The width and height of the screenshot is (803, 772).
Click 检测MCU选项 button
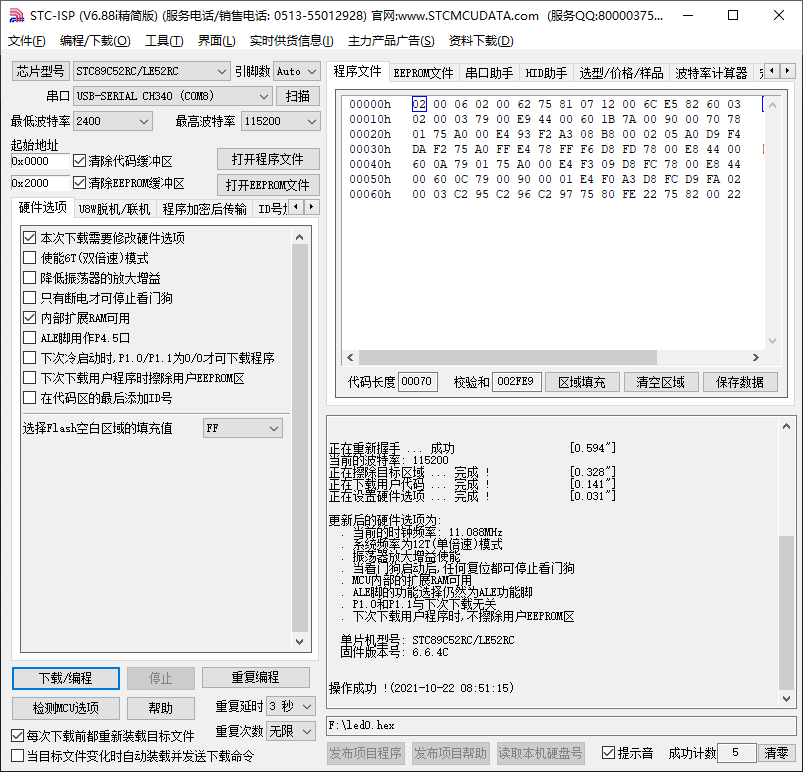66,708
